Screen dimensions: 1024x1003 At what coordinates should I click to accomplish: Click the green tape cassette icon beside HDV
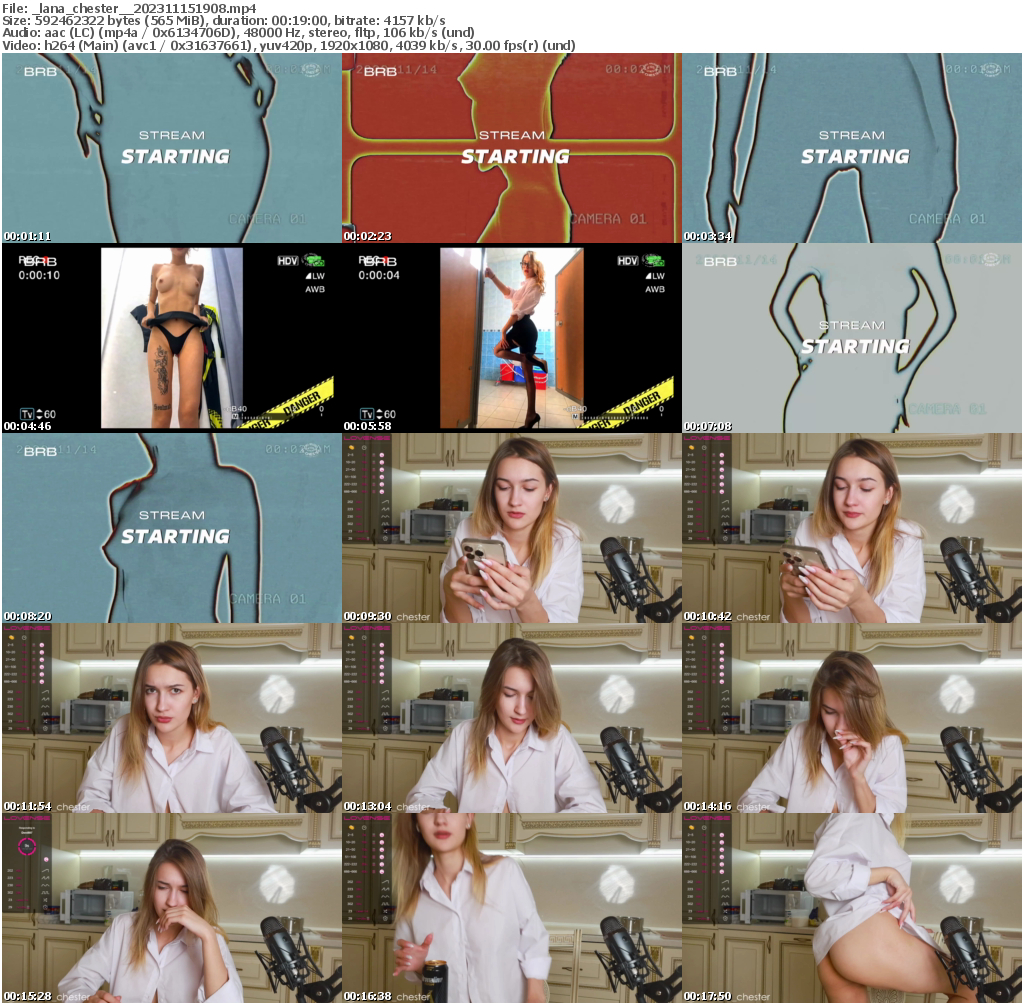[653, 261]
